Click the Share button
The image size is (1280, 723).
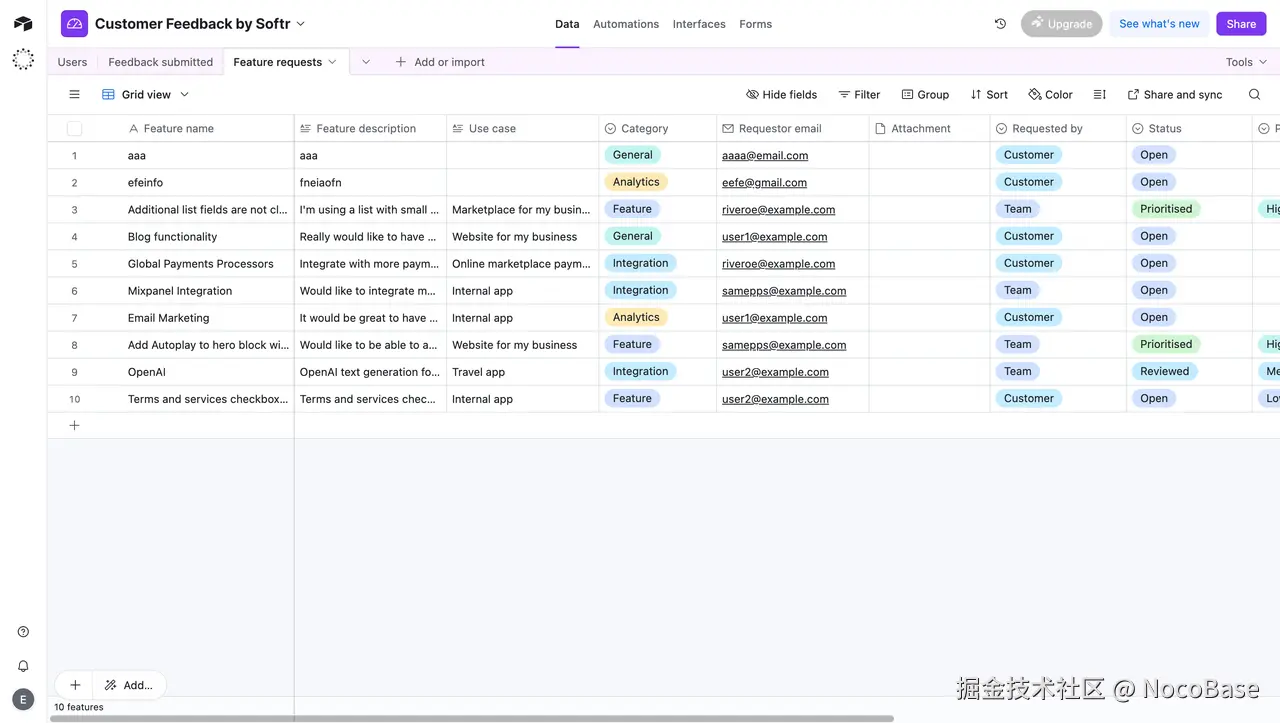point(1240,23)
